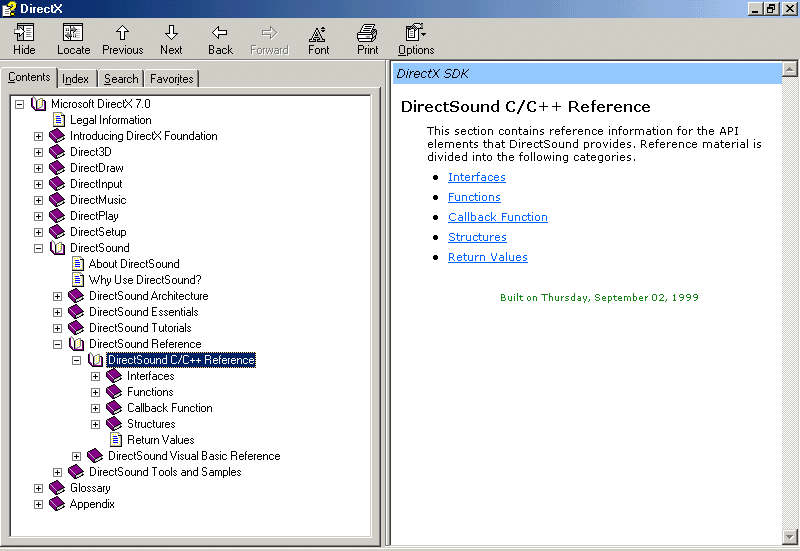Image resolution: width=800 pixels, height=551 pixels.
Task: Select Legal Information in contents tree
Action: click(x=110, y=120)
